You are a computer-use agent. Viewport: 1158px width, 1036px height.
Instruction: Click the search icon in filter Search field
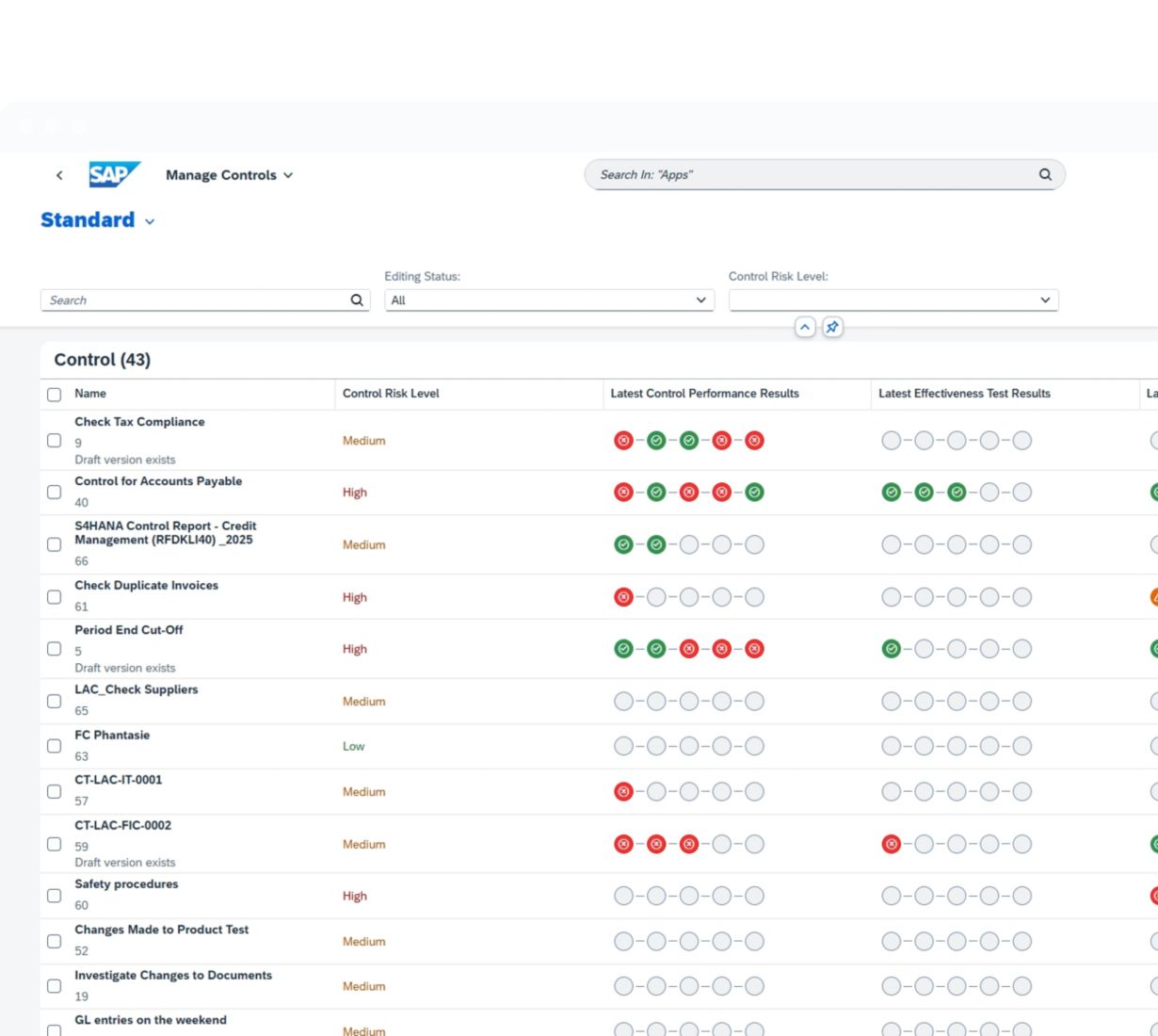pyautogui.click(x=357, y=300)
